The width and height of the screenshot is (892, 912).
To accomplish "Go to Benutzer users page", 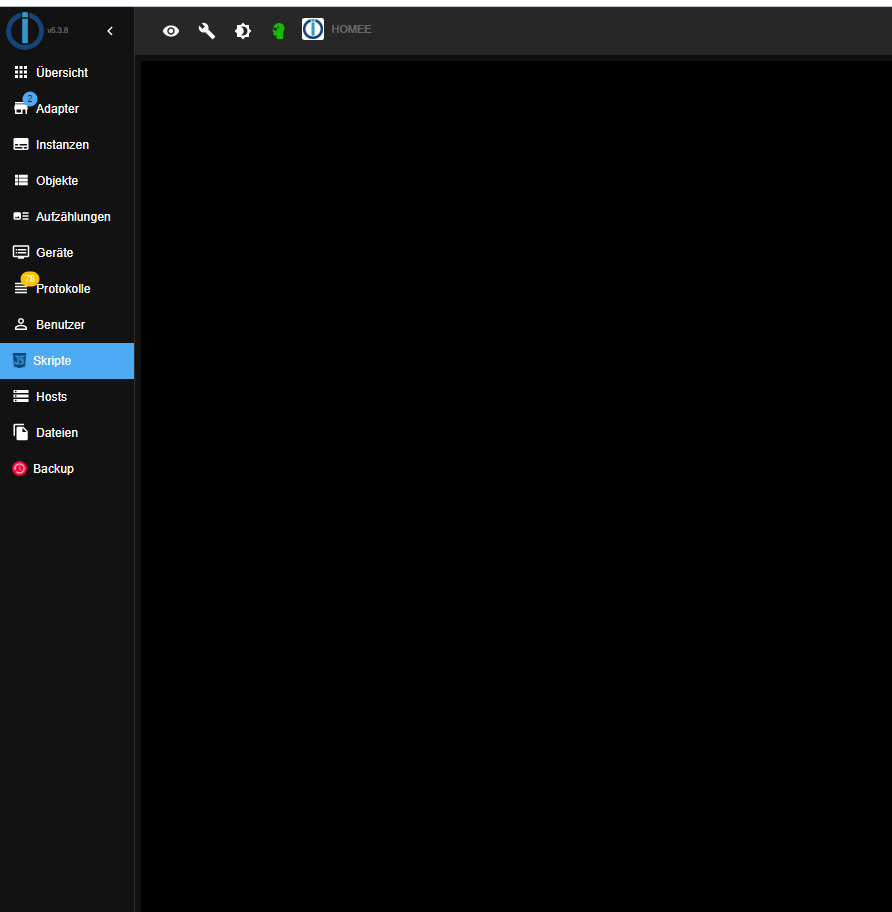I will click(x=67, y=325).
